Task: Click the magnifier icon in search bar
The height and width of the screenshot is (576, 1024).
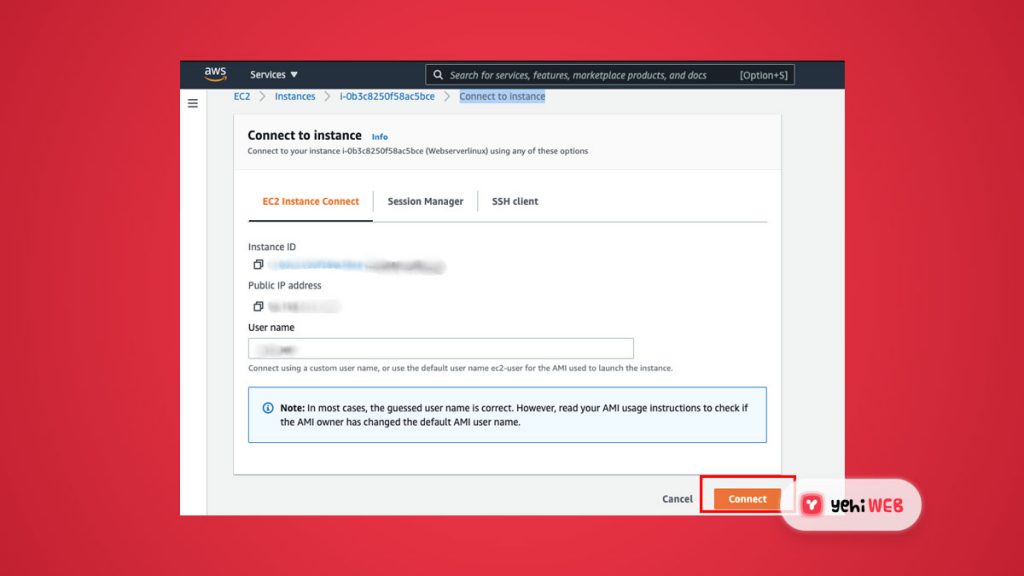Action: (437, 75)
